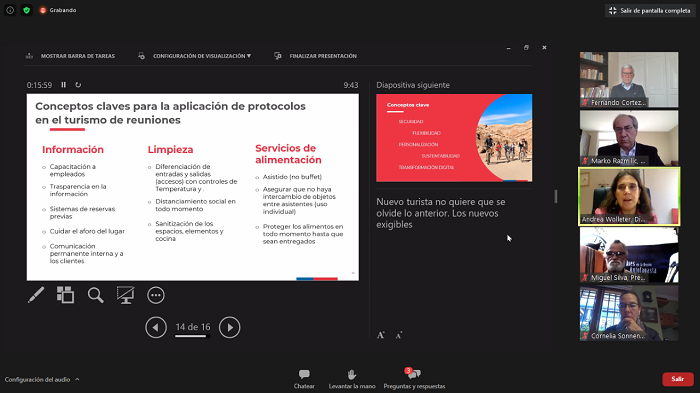This screenshot has height=393, width=700.
Task: Open the meeting info icon
Action: pyautogui.click(x=10, y=10)
